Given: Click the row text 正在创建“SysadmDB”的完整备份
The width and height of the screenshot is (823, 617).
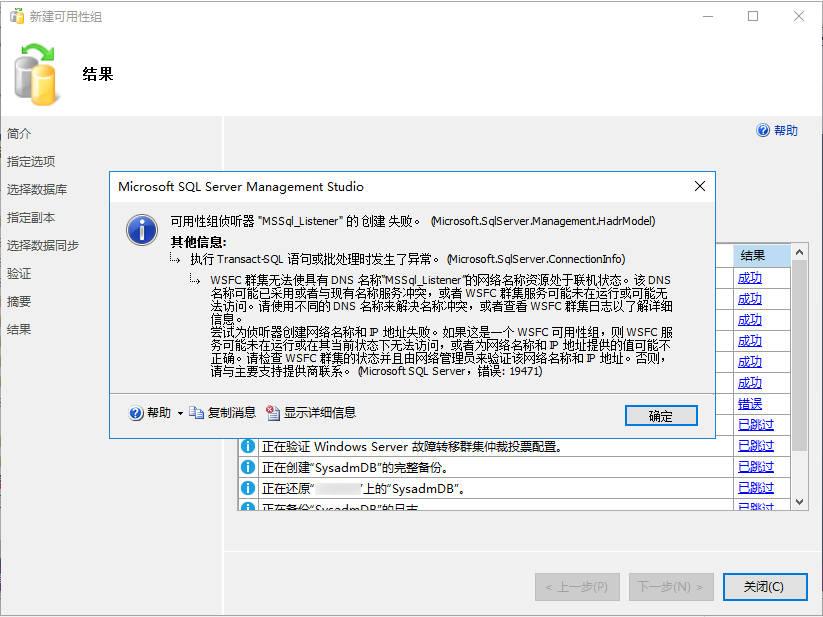Looking at the screenshot, I should click(x=355, y=467).
